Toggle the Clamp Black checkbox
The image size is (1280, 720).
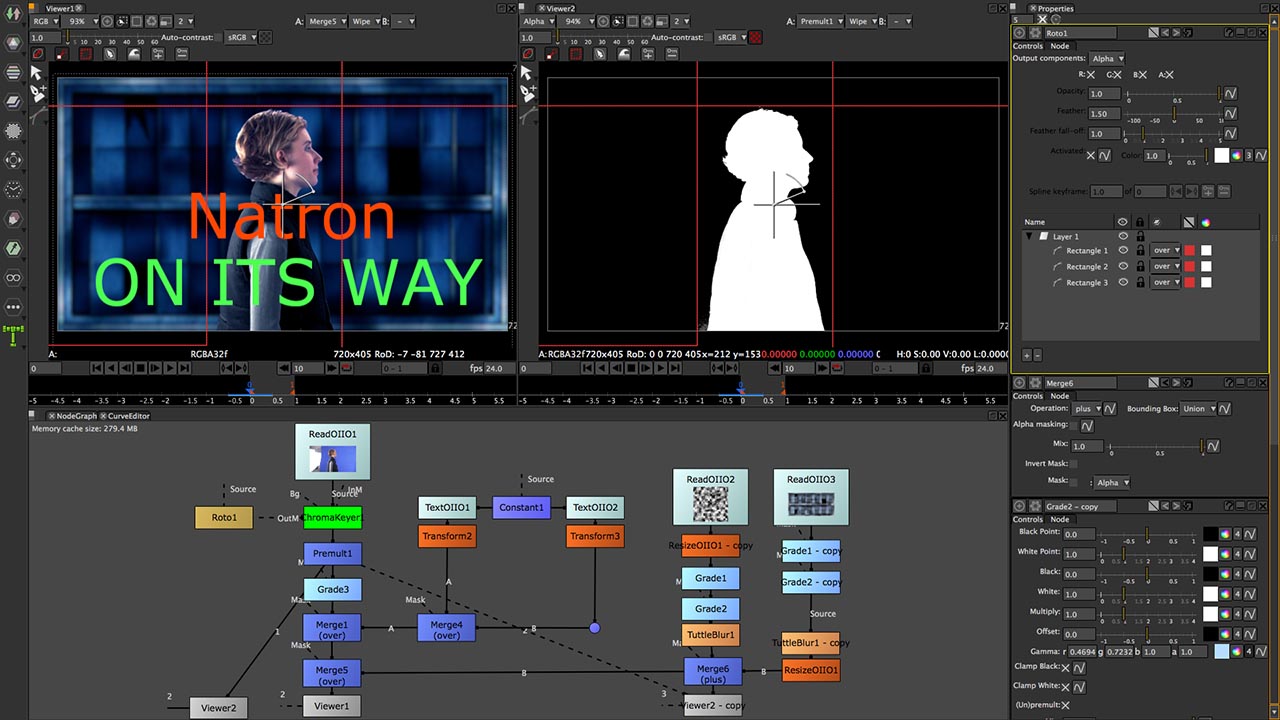pos(1066,667)
